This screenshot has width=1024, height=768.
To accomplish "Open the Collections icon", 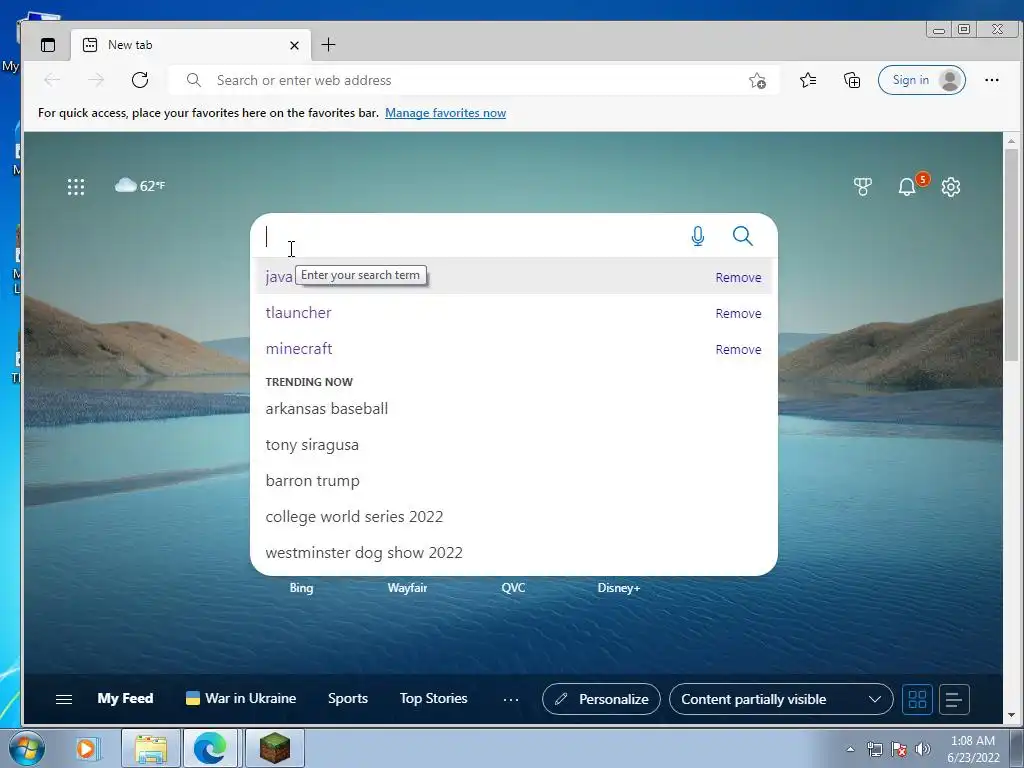I will (x=852, y=80).
